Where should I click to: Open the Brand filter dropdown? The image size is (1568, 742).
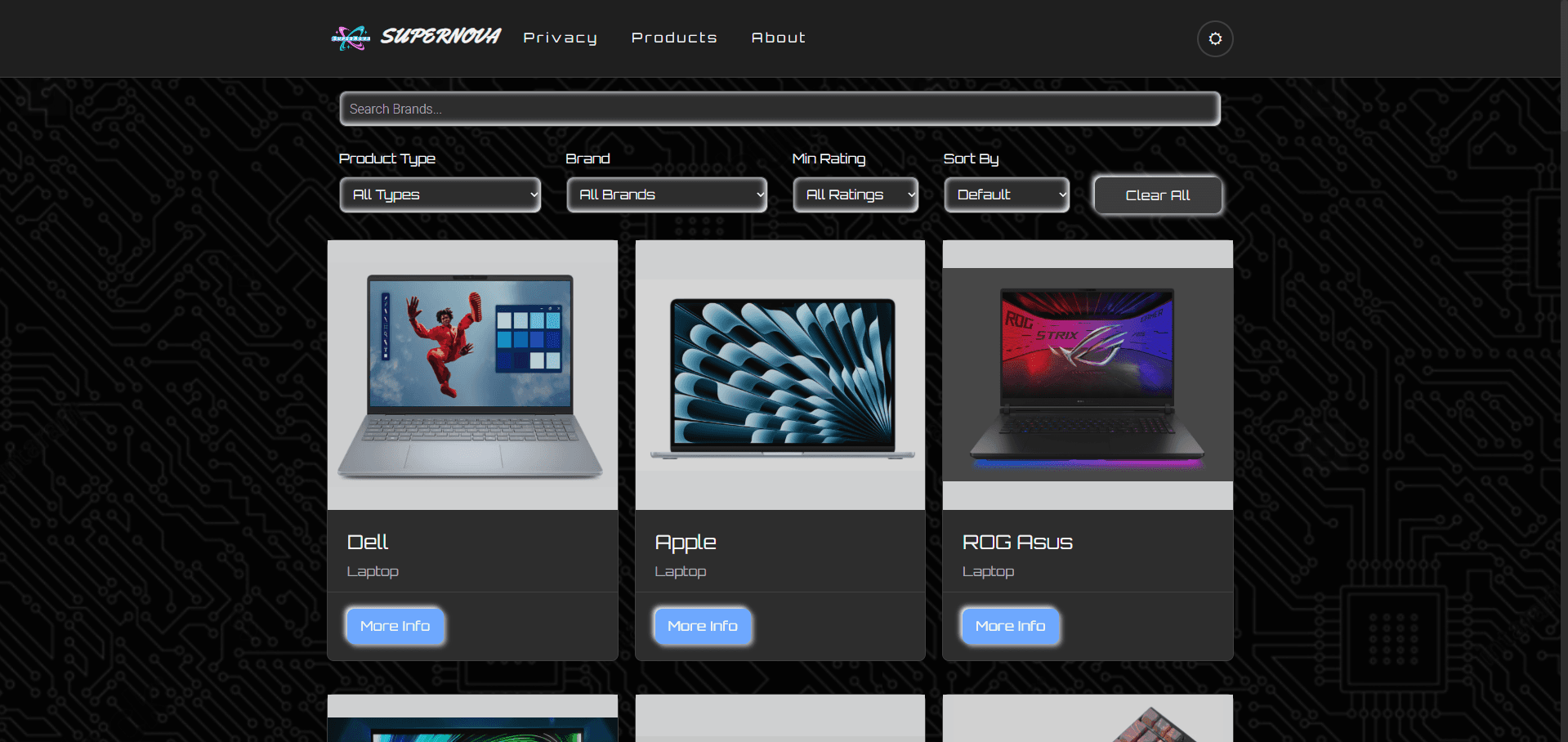click(x=667, y=194)
